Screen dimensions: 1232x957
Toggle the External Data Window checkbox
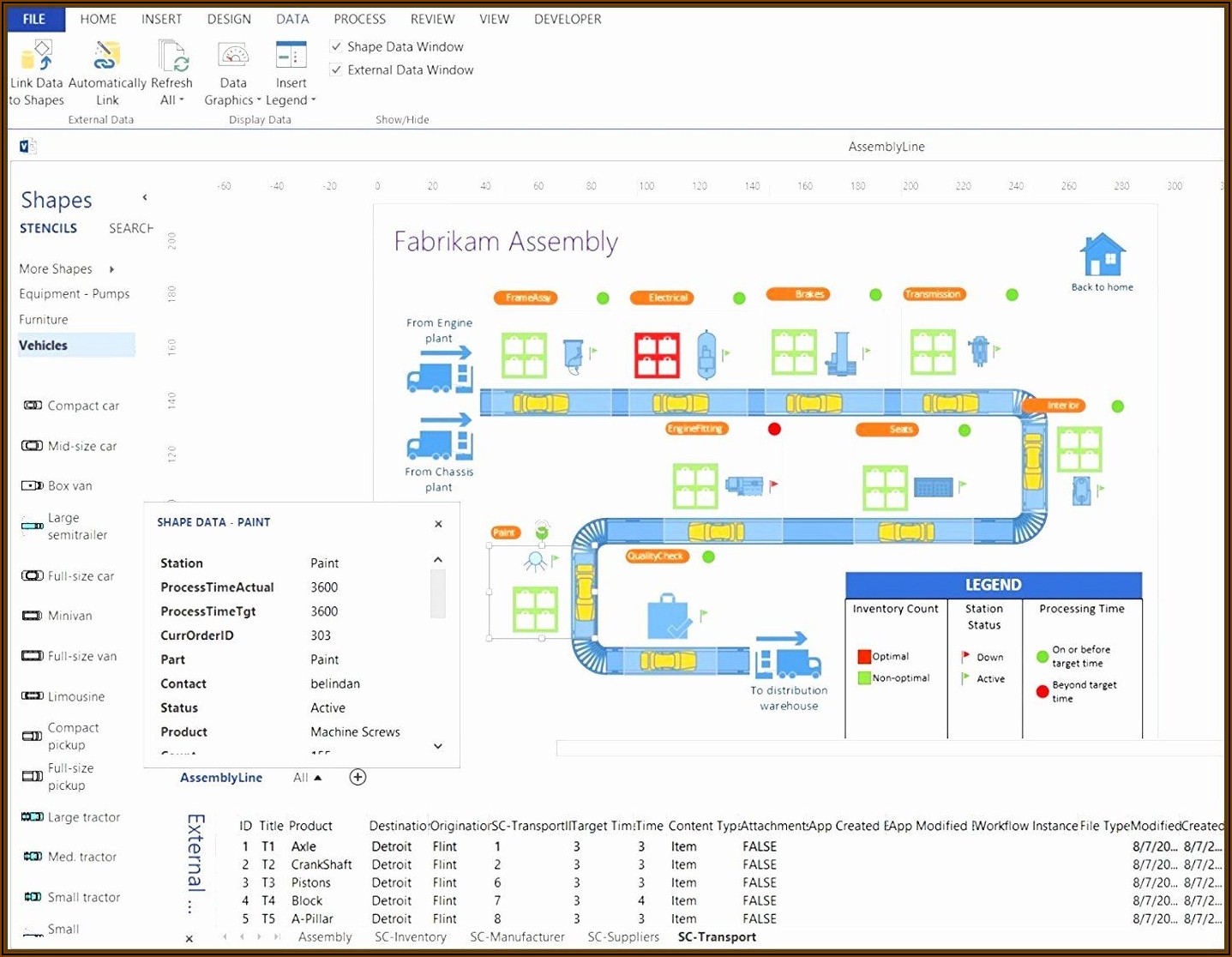coord(337,70)
